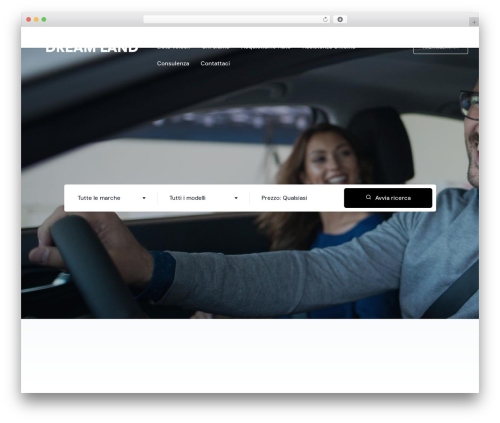500x423 pixels.
Task: Open the Prezzo: Qualsiasi field
Action: 297,198
